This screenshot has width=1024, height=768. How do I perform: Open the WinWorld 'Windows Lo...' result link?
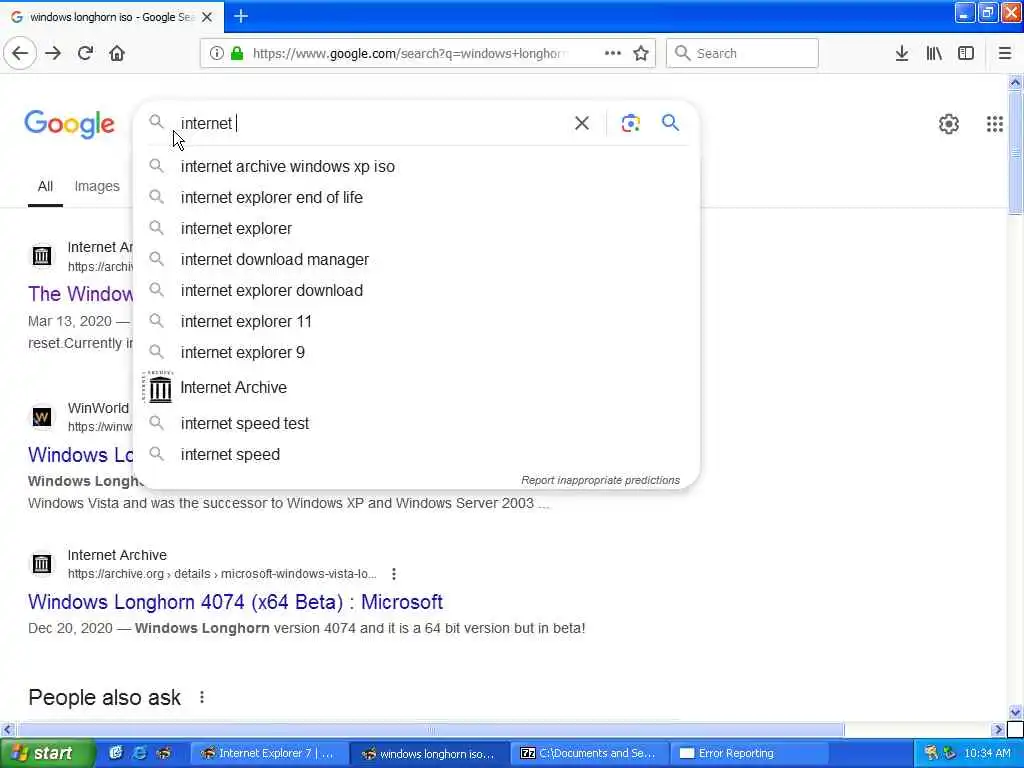click(80, 455)
